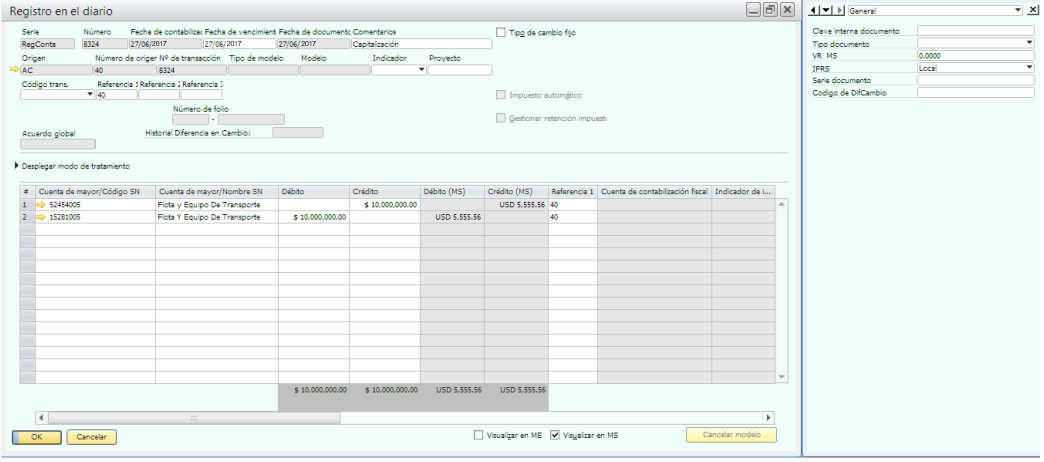
Task: Click the link arrow beside the Origen field
Action: coord(14,70)
